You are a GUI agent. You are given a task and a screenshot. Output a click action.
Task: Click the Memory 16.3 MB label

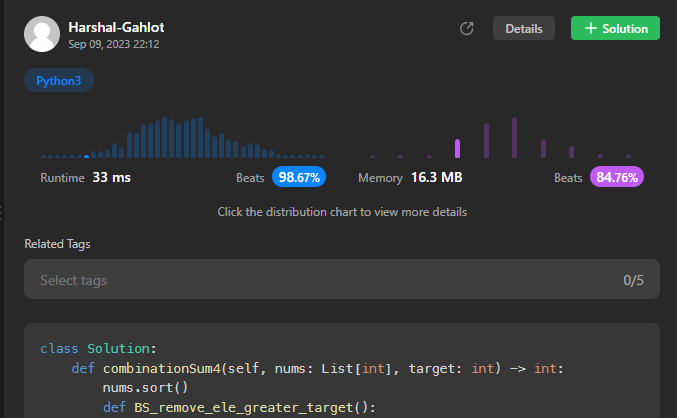coord(410,177)
